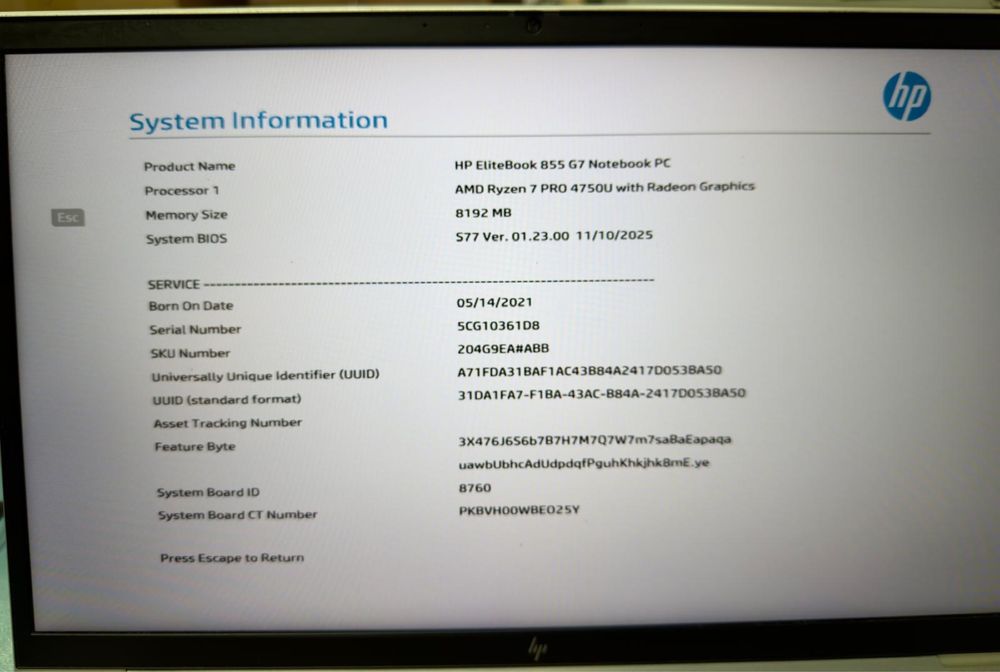The image size is (1000, 672).
Task: Select the Memory Size label
Action: [x=186, y=215]
